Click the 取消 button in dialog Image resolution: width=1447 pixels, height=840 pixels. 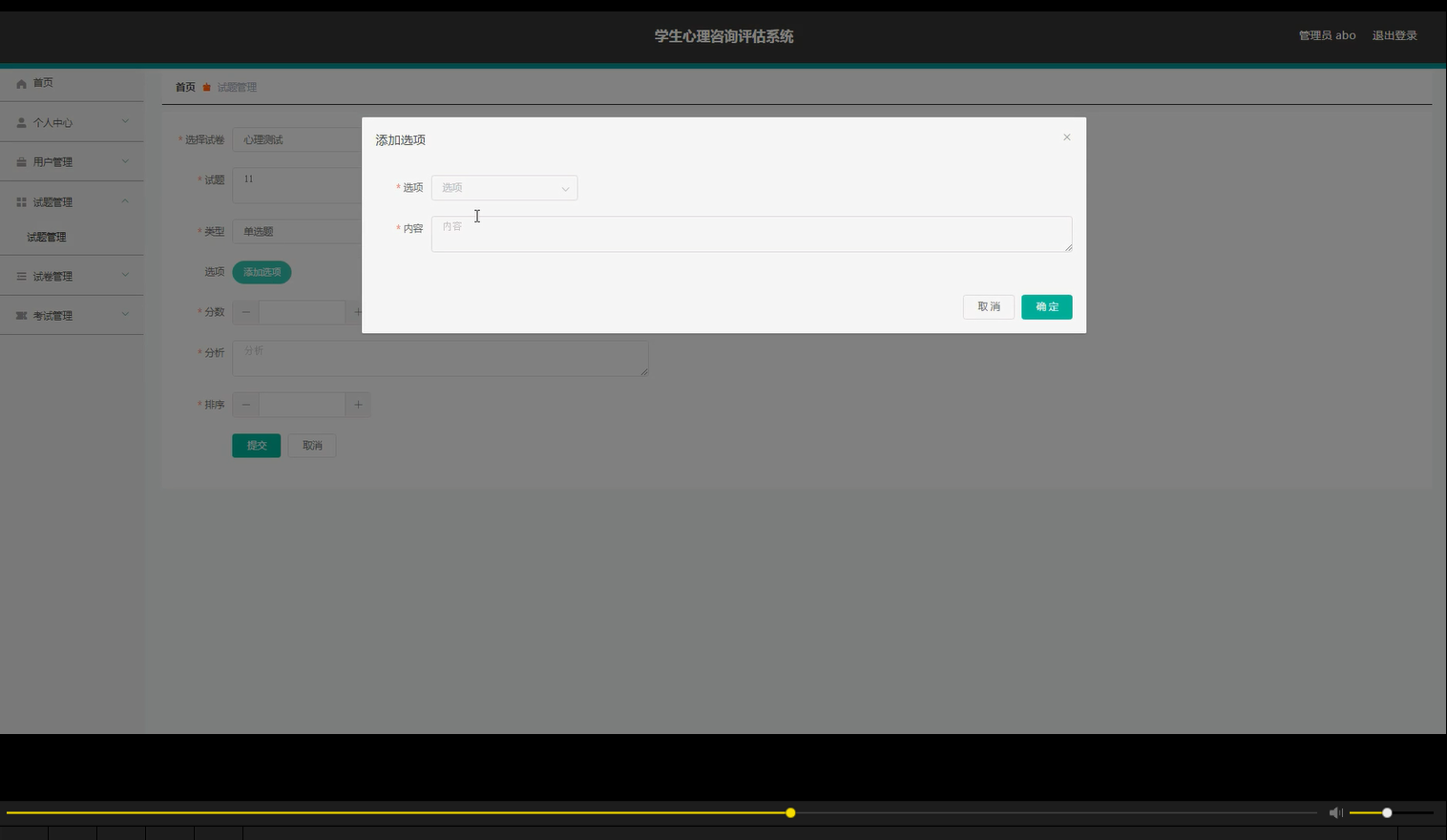989,306
